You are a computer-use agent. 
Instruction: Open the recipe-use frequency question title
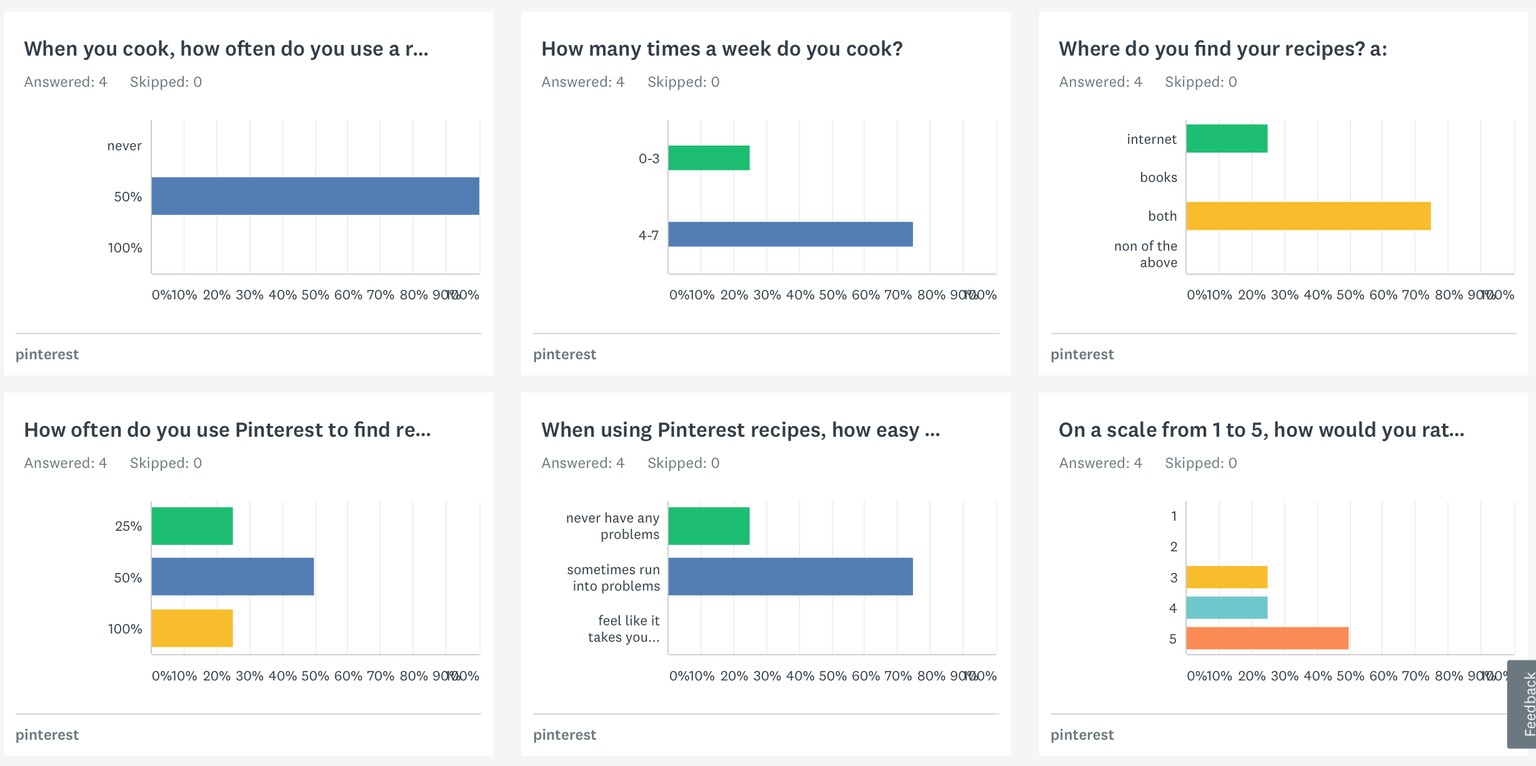(226, 49)
